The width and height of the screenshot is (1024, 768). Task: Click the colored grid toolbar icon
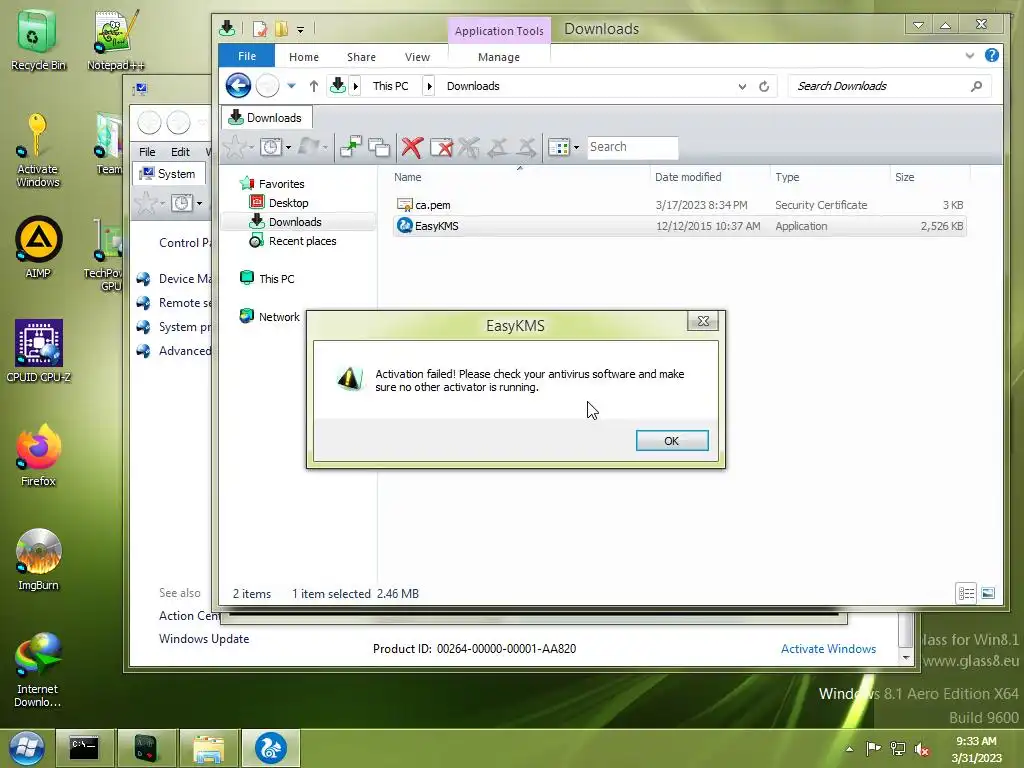(559, 148)
